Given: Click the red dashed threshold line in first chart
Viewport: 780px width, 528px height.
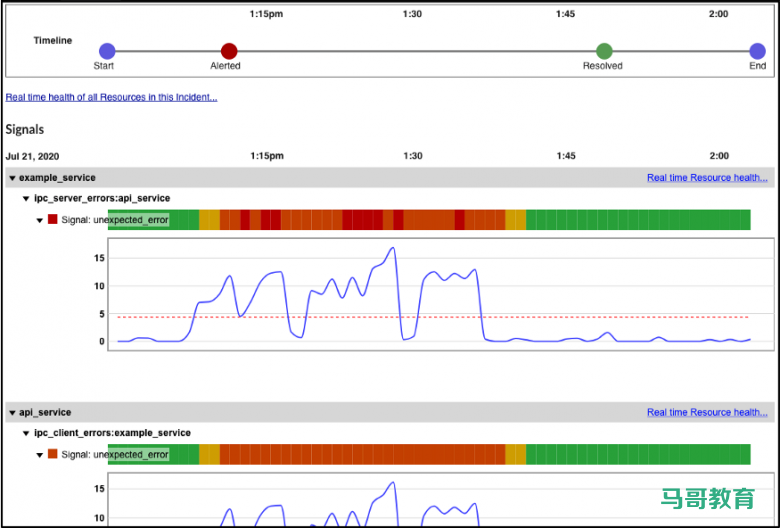Looking at the screenshot, I should pos(600,317).
